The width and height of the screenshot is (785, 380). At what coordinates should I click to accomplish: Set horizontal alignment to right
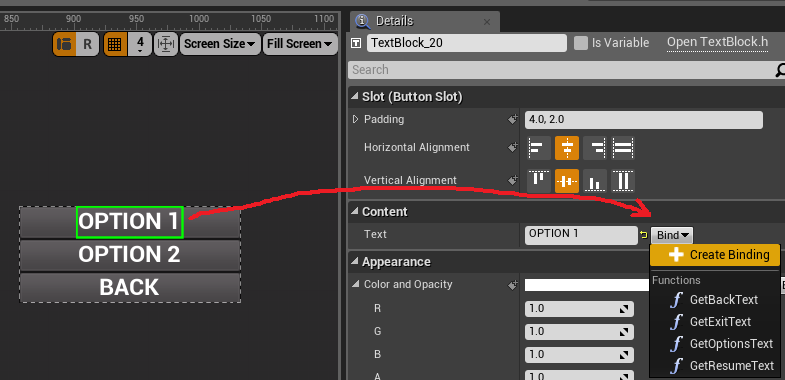595,148
